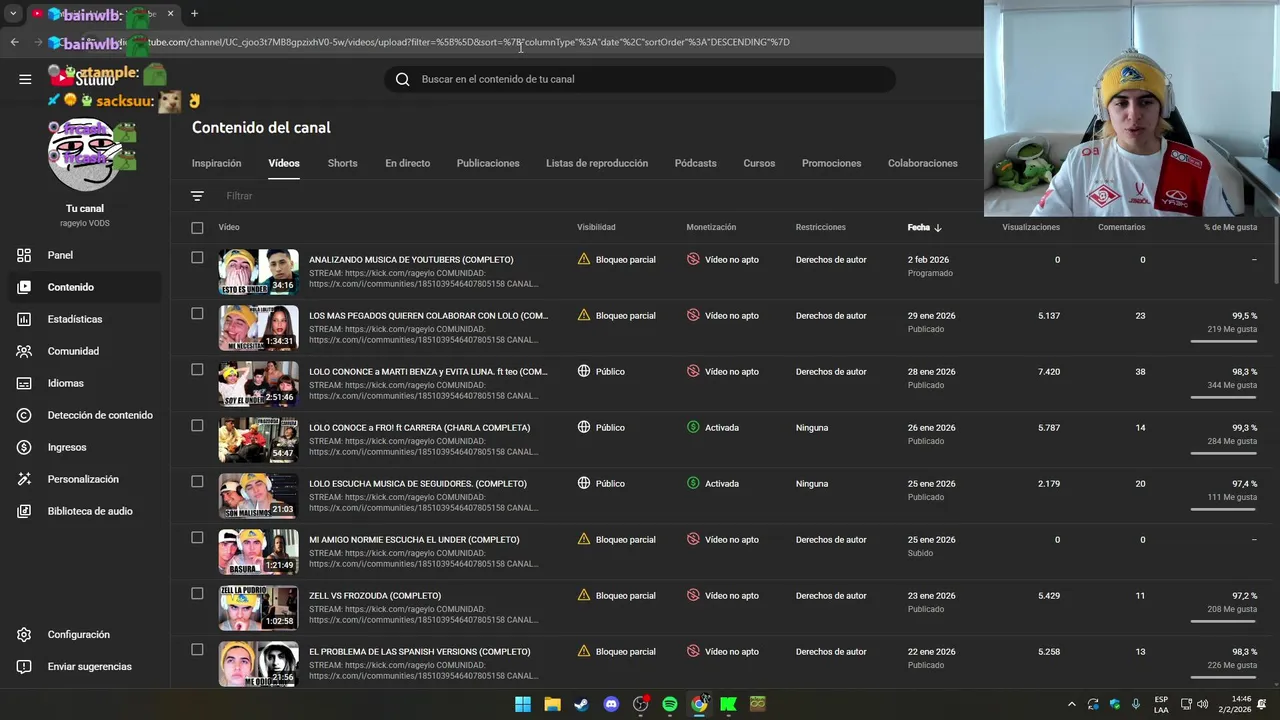Switch to Promociones tab
This screenshot has width=1280, height=720.
tap(831, 163)
